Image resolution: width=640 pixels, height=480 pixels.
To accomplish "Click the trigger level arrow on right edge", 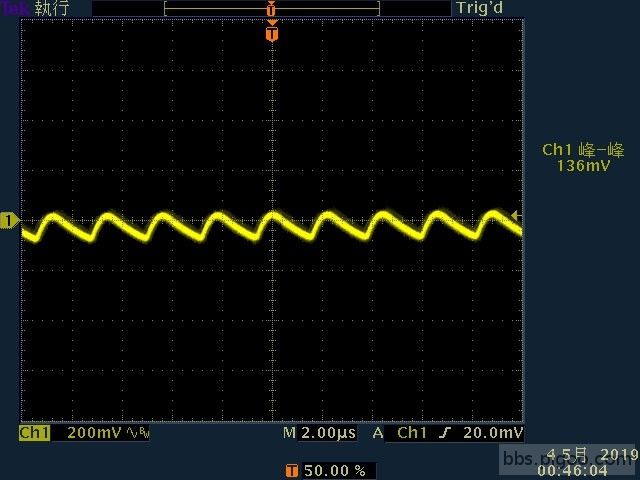I will (x=516, y=215).
